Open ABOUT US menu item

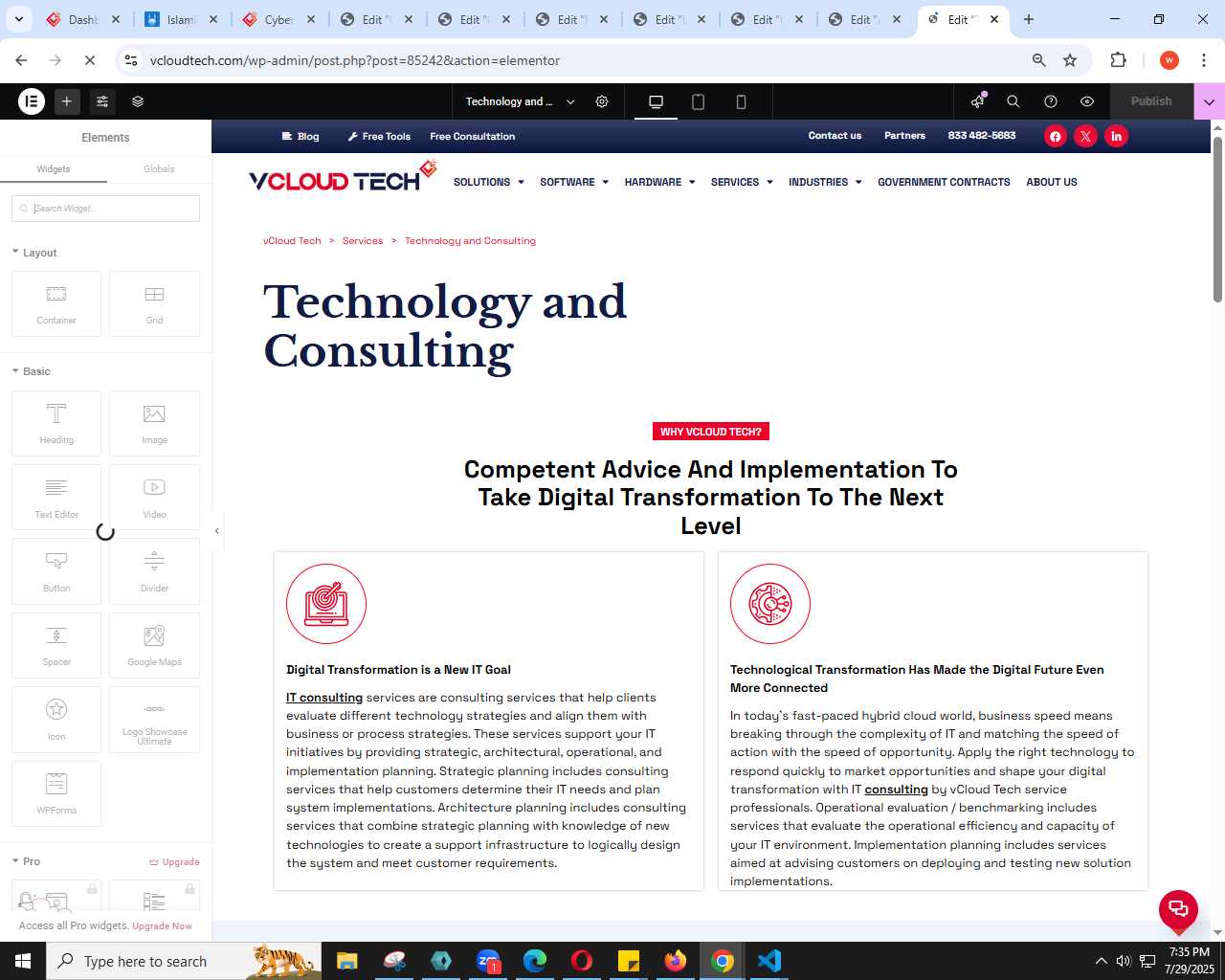click(x=1052, y=182)
